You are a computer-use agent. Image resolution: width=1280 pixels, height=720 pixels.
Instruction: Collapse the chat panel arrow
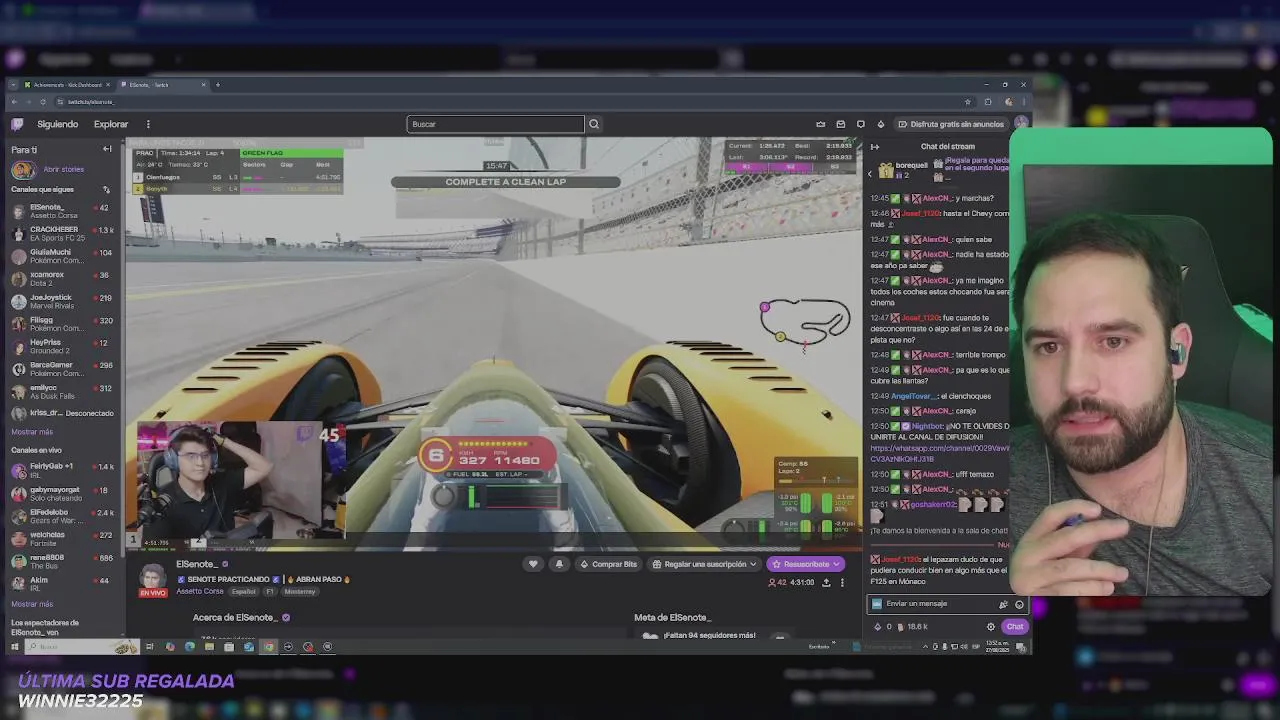tap(875, 147)
